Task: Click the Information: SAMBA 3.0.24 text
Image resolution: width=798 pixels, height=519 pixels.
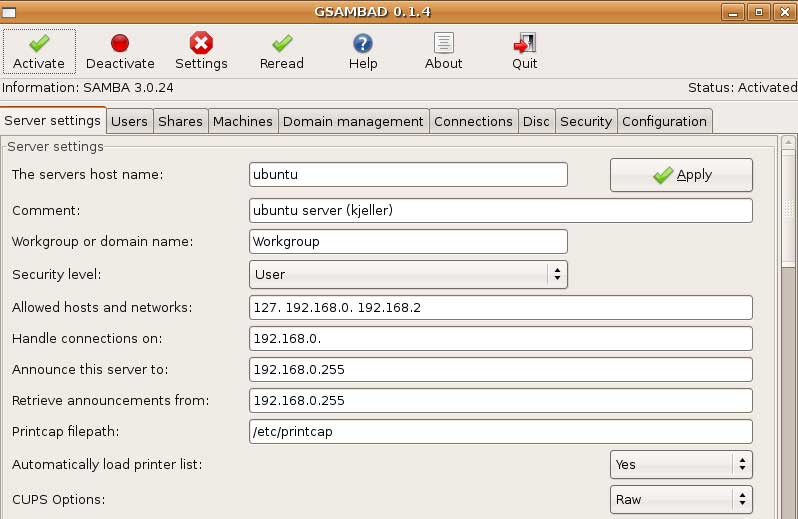Action: (x=88, y=88)
